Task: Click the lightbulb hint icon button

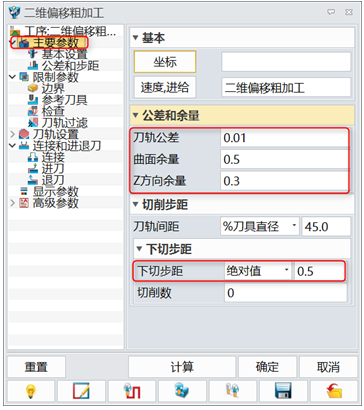Action: tap(31, 390)
